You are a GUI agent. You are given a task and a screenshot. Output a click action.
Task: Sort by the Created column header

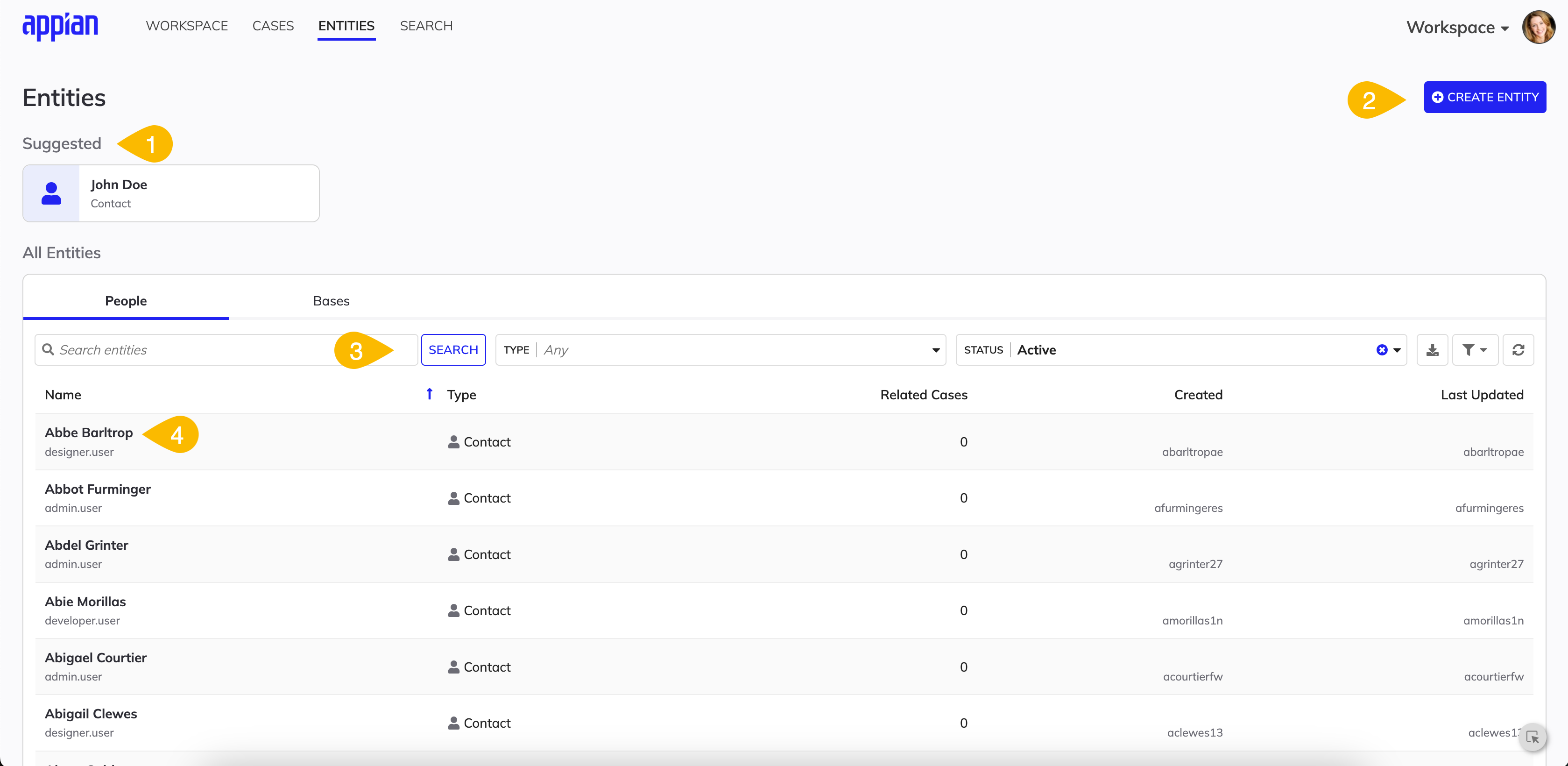pyautogui.click(x=1198, y=395)
